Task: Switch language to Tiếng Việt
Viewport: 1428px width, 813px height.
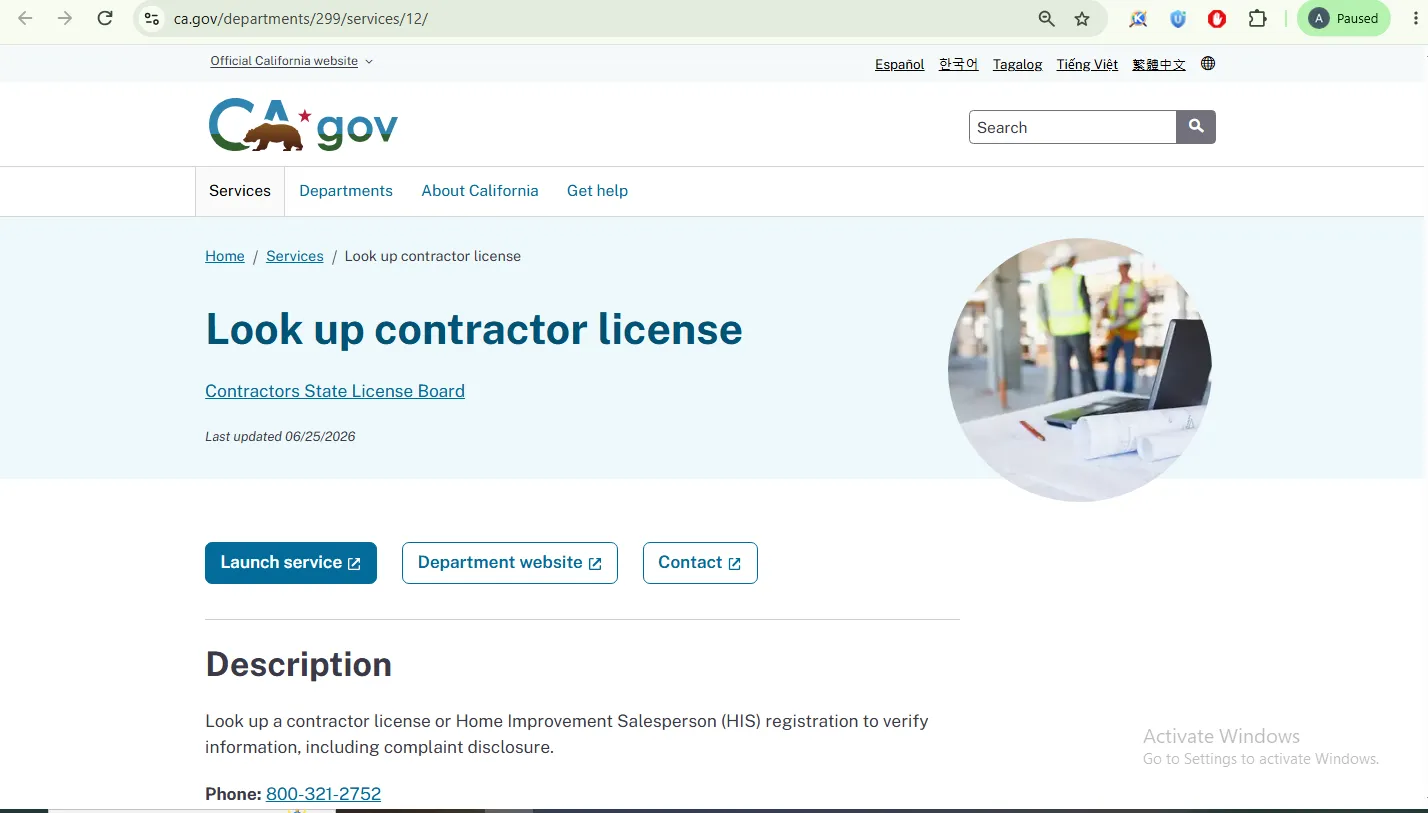Action: [x=1087, y=64]
